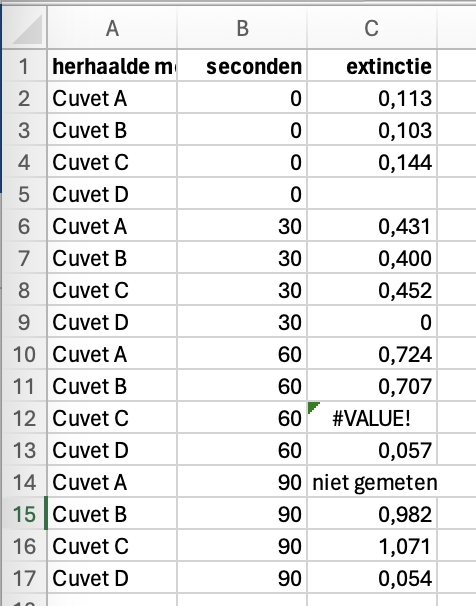This screenshot has width=476, height=606.
Task: Select row 15 header
Action: [24, 514]
